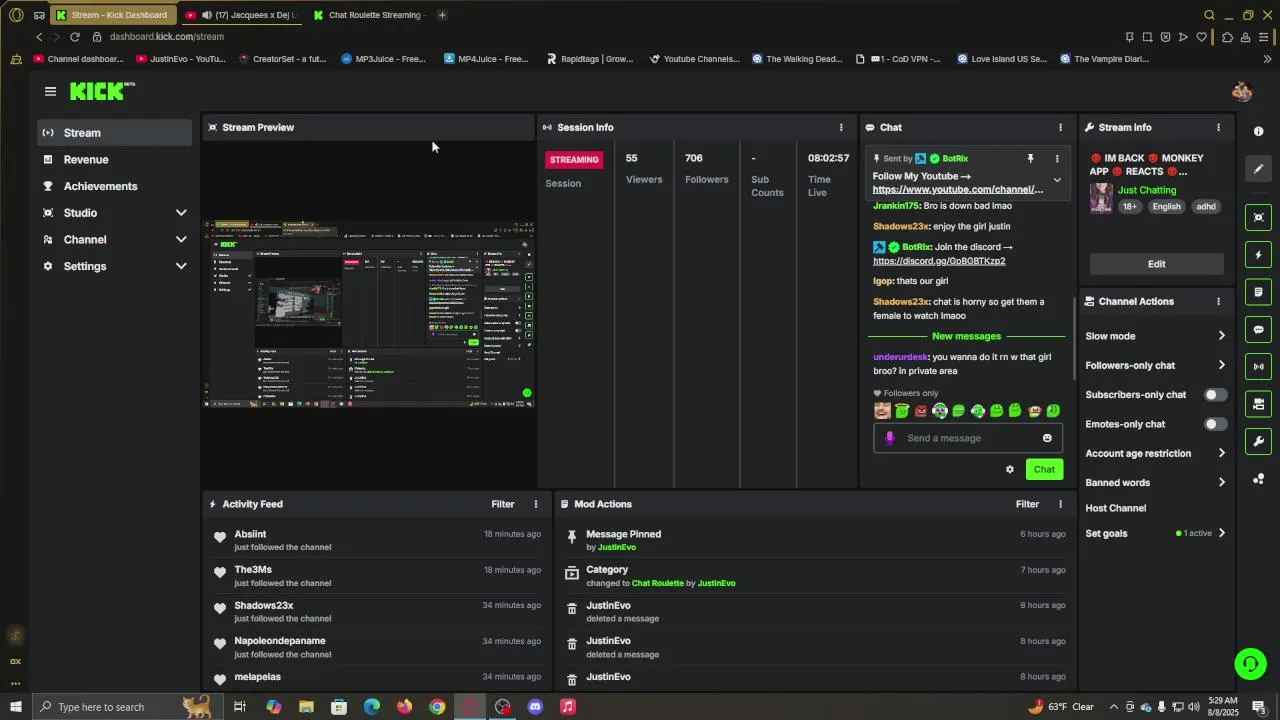Select the first face emote in chat
This screenshot has height=720, width=1280.
882,410
